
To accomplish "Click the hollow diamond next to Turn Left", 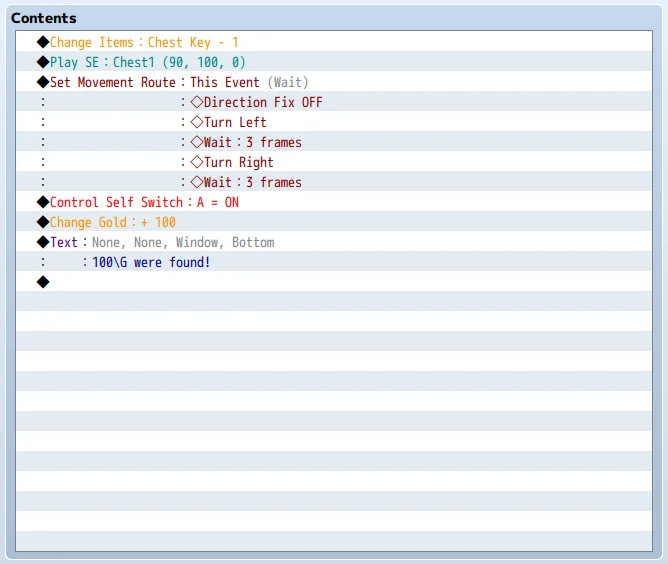I will (x=196, y=122).
